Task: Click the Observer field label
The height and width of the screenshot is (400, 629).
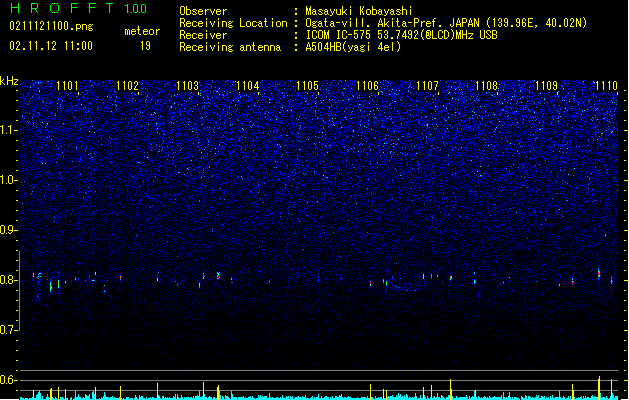Action: point(203,11)
